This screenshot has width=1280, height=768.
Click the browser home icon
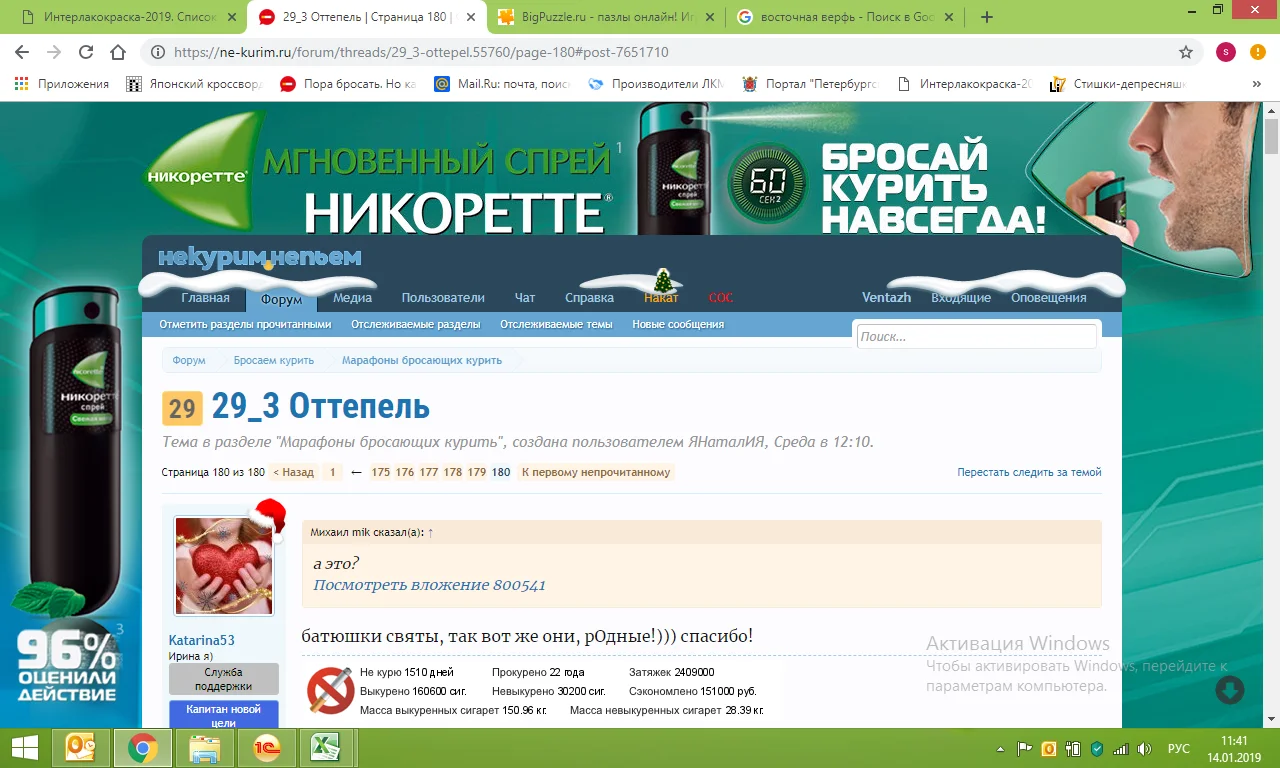tap(118, 52)
